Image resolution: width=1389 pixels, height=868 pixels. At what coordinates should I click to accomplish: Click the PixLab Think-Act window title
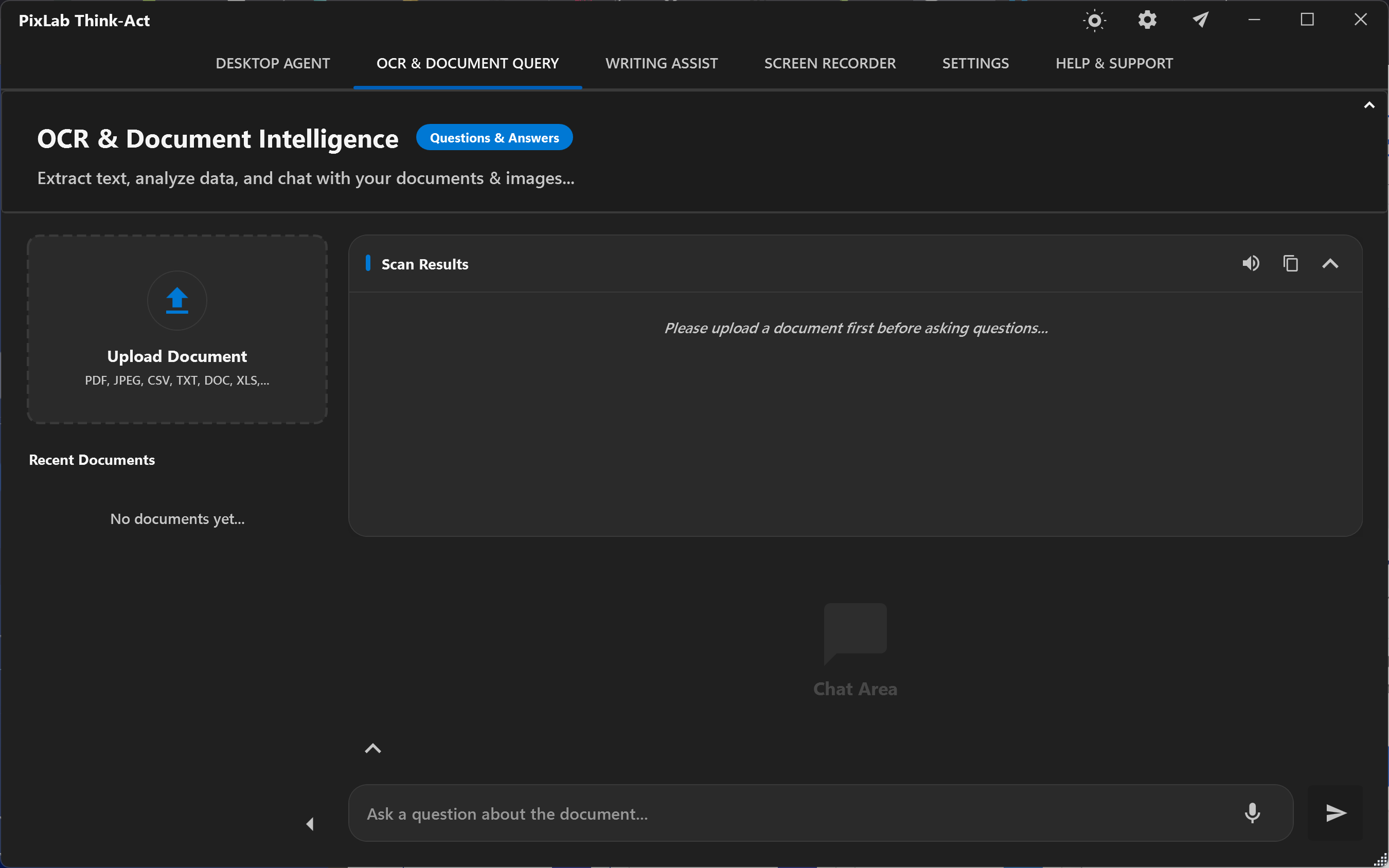[x=84, y=21]
